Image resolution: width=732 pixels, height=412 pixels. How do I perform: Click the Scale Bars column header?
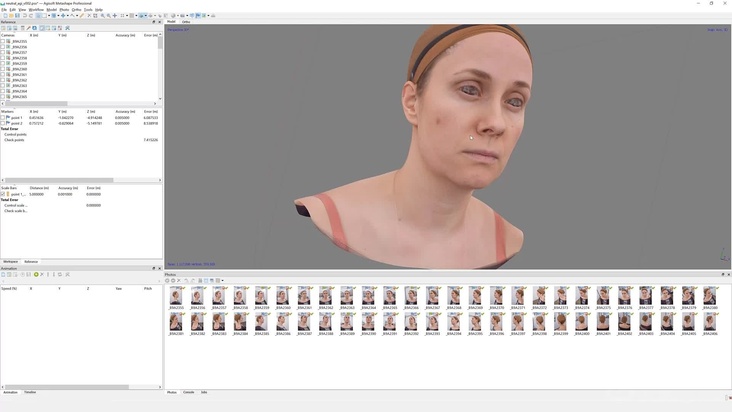(x=9, y=188)
